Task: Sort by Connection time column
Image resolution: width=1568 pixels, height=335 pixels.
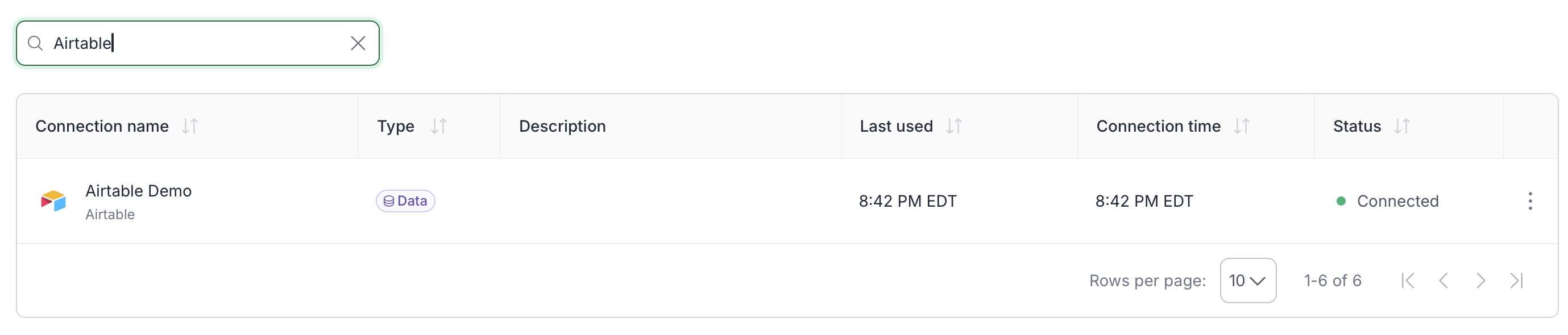Action: point(1242,127)
